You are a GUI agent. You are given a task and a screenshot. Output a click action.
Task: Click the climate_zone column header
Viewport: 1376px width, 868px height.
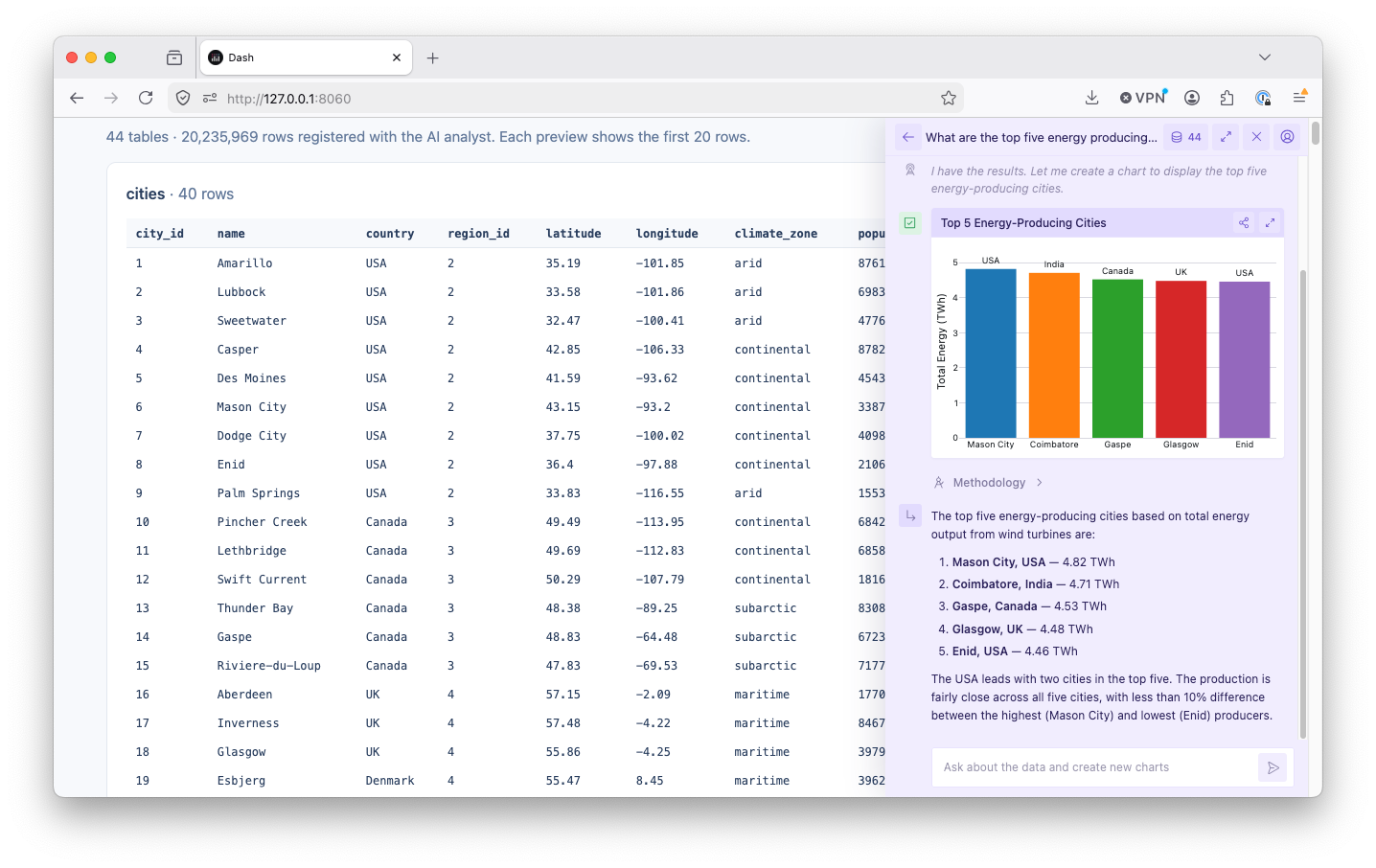(776, 234)
